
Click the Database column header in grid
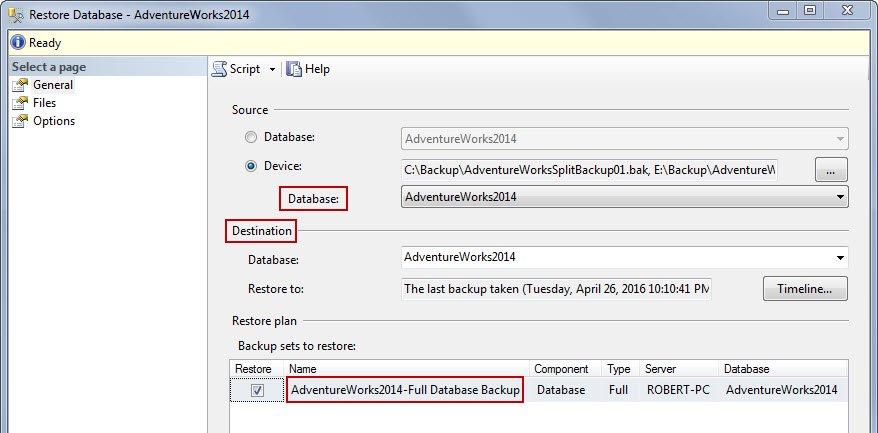coord(783,369)
